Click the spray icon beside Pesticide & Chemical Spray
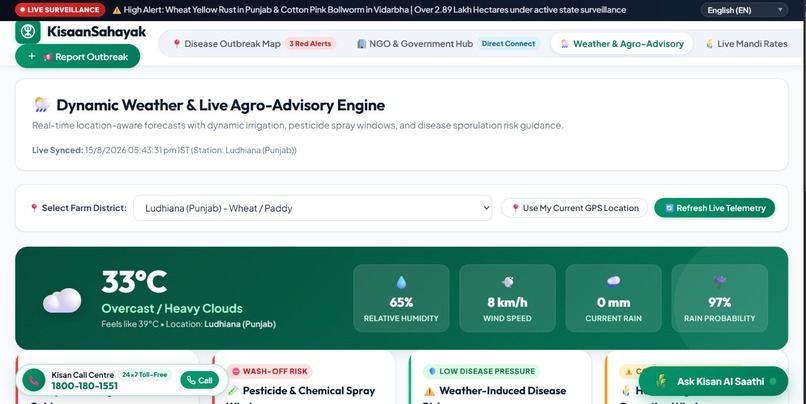The image size is (806, 404). (233, 391)
